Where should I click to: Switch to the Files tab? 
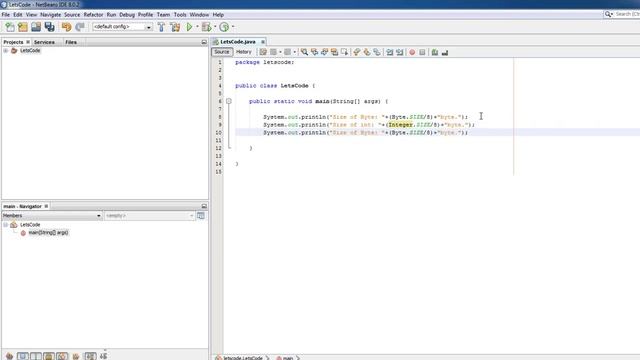click(x=71, y=42)
